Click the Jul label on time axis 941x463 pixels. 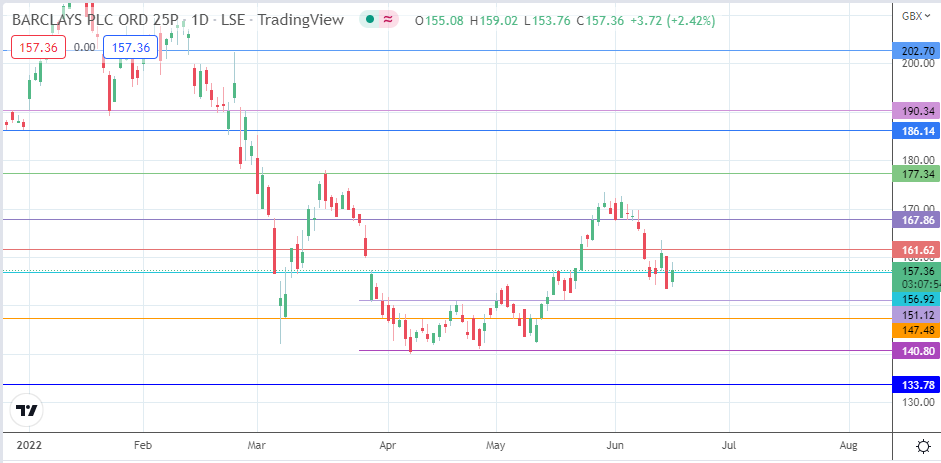pyautogui.click(x=729, y=445)
